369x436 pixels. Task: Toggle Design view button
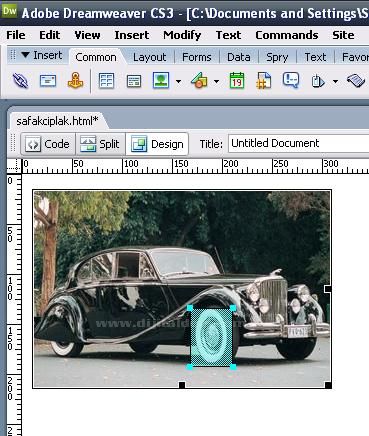pos(157,144)
